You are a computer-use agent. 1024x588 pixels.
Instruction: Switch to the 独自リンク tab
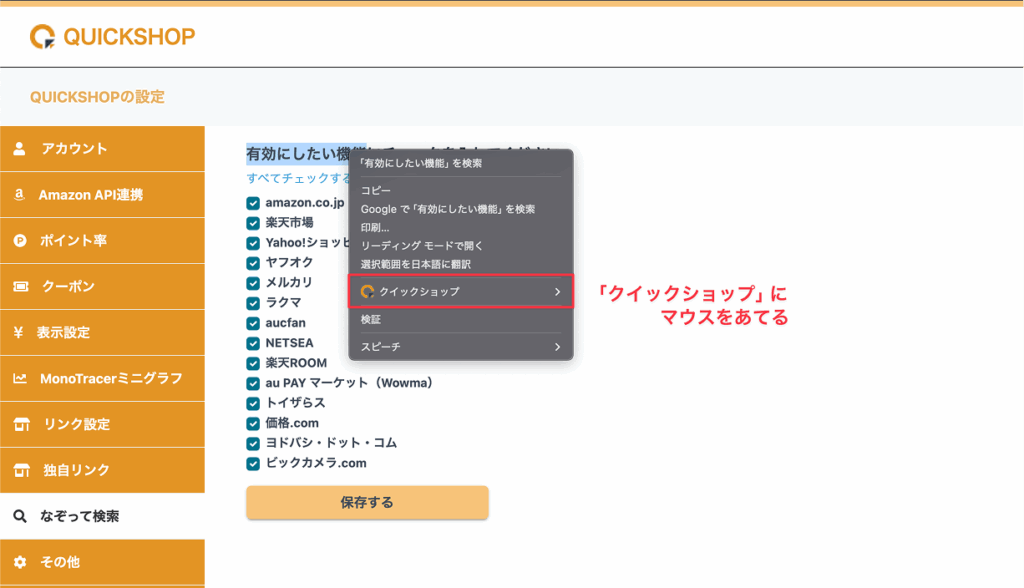point(103,470)
